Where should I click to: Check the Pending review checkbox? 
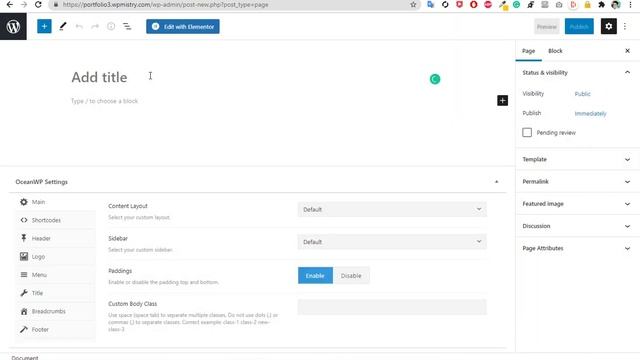click(527, 133)
